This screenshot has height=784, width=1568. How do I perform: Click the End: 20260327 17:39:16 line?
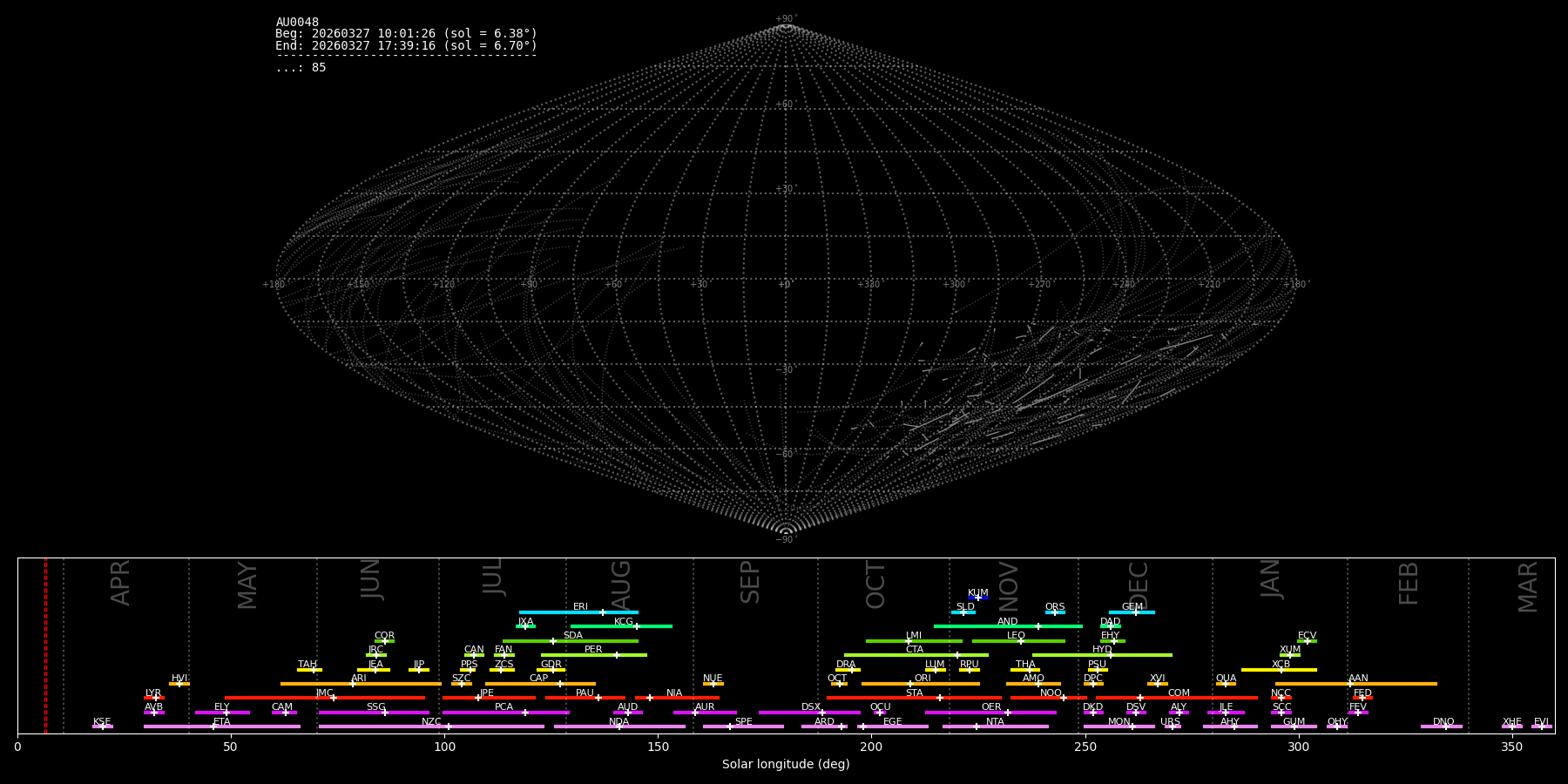[x=406, y=46]
